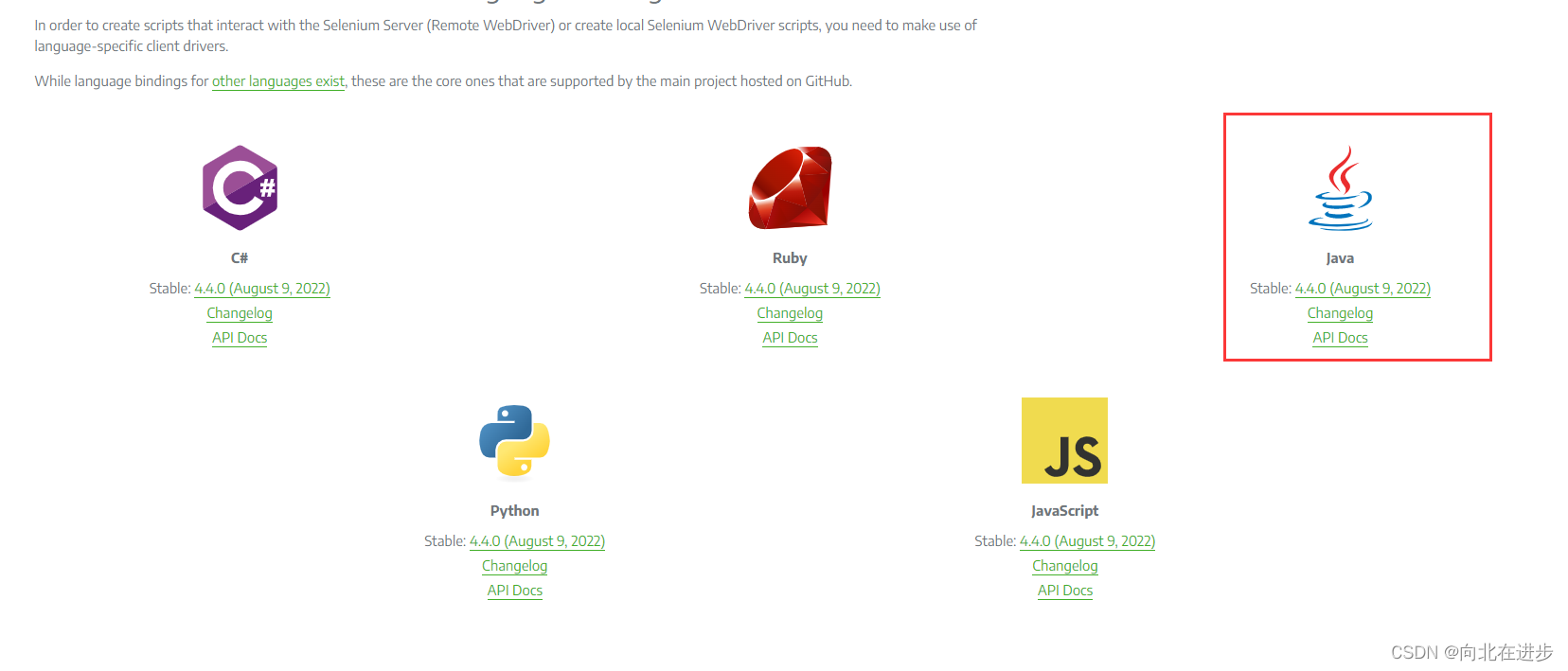Click the Python logo icon
Image resolution: width=1568 pixels, height=671 pixels.
point(514,440)
